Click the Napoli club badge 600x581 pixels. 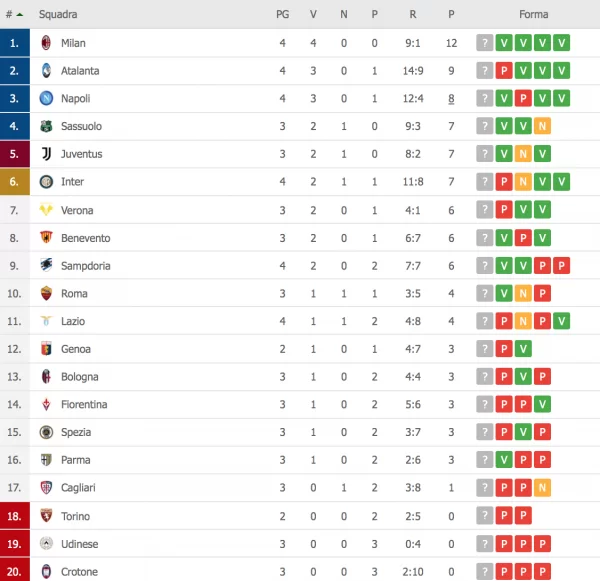[45, 98]
